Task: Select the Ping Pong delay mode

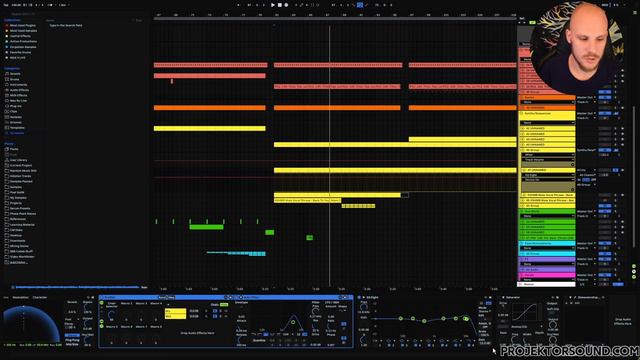Action: pos(72,340)
